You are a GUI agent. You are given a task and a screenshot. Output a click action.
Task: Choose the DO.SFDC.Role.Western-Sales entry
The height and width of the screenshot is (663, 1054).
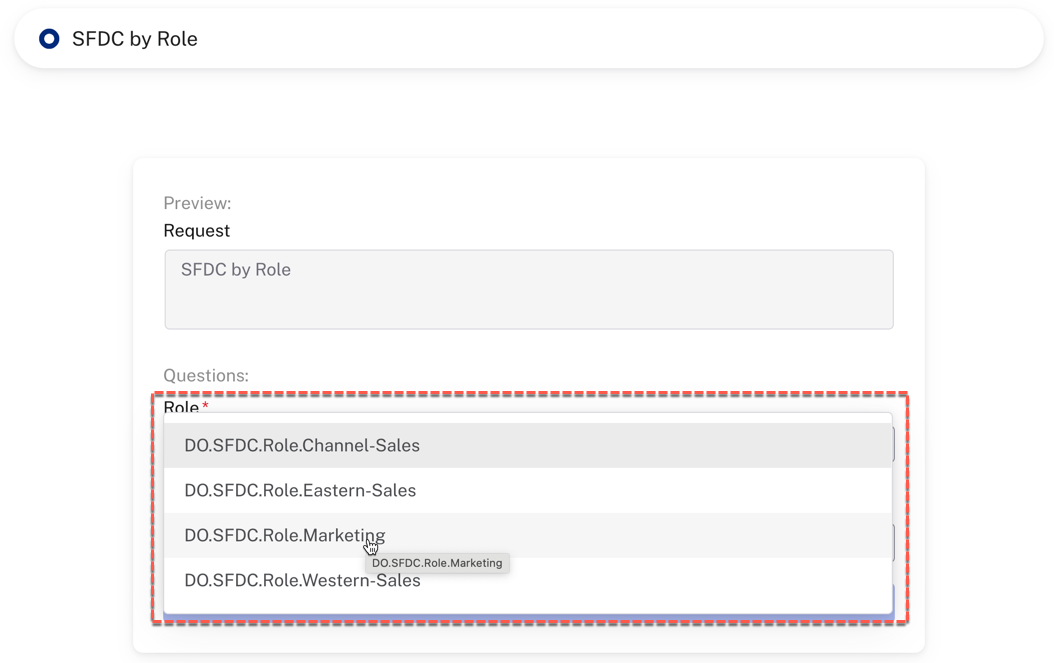tap(302, 580)
